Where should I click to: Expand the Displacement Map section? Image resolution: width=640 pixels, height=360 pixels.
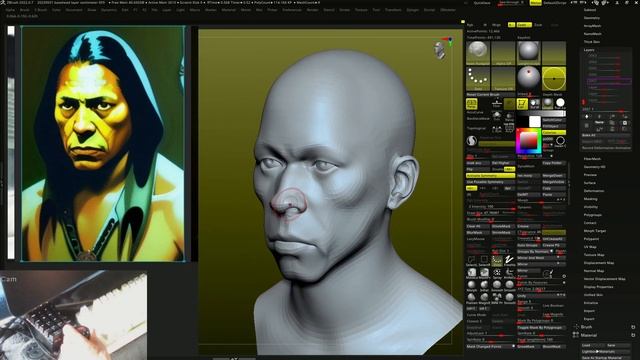[x=599, y=263]
